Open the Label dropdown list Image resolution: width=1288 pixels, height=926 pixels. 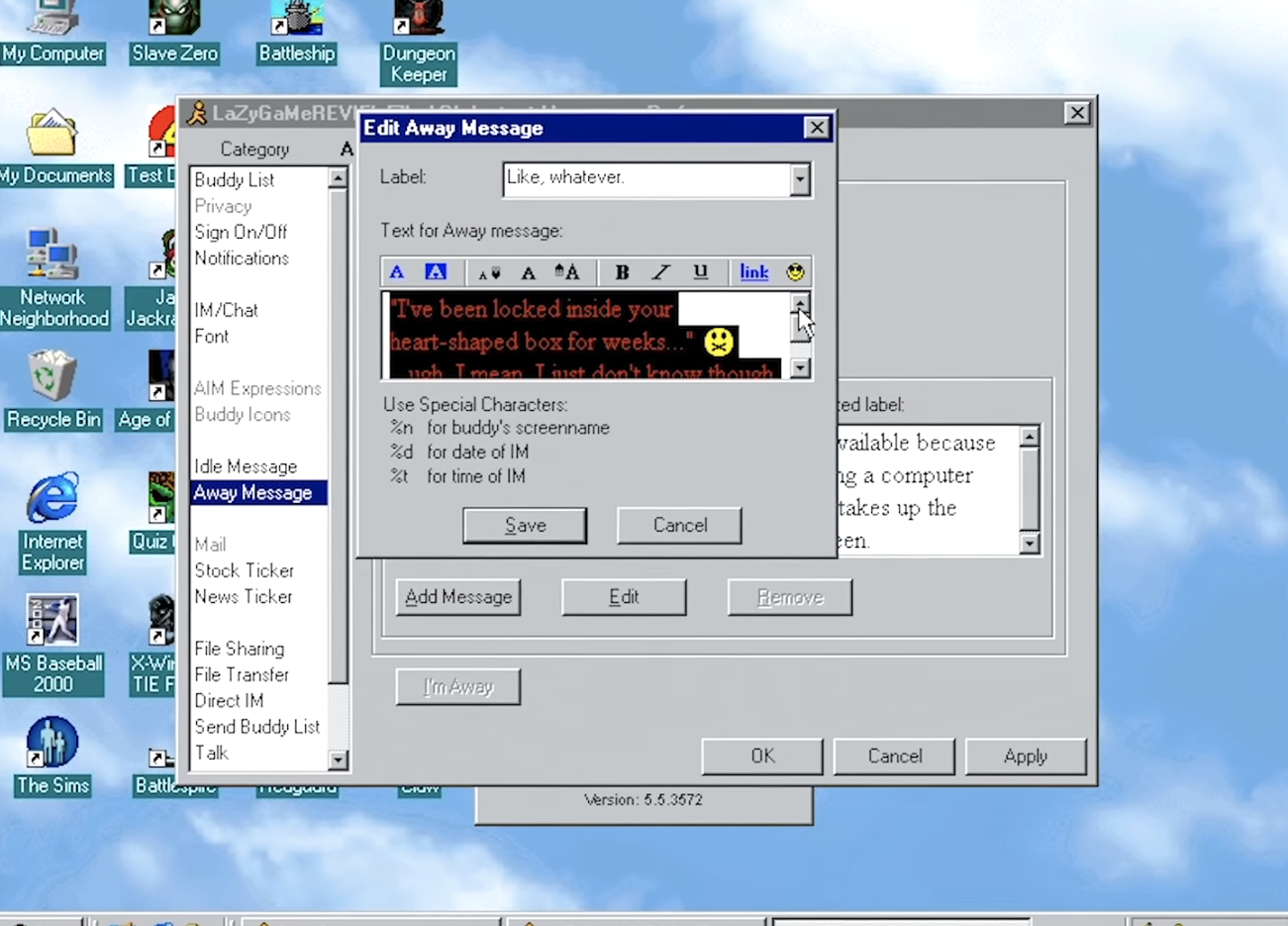tap(800, 179)
